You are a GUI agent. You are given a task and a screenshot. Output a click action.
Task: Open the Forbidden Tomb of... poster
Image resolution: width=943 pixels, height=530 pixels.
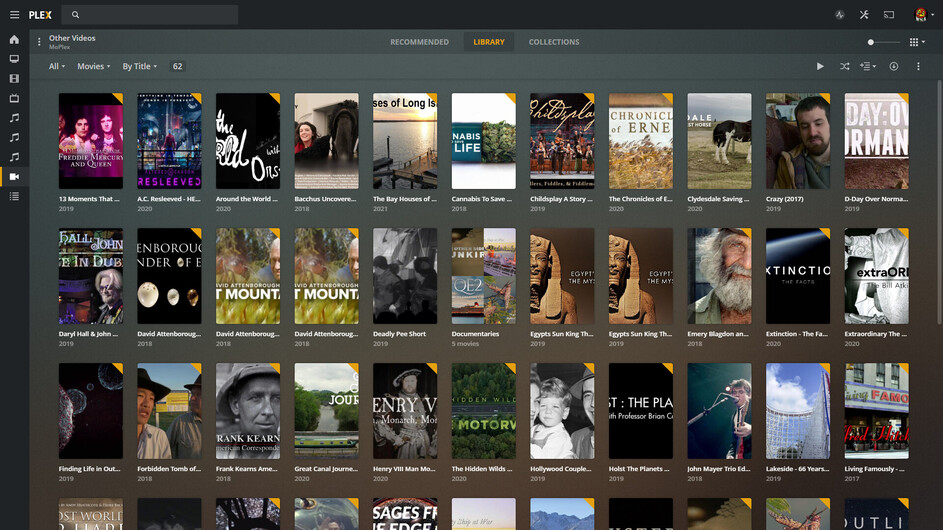pyautogui.click(x=169, y=411)
